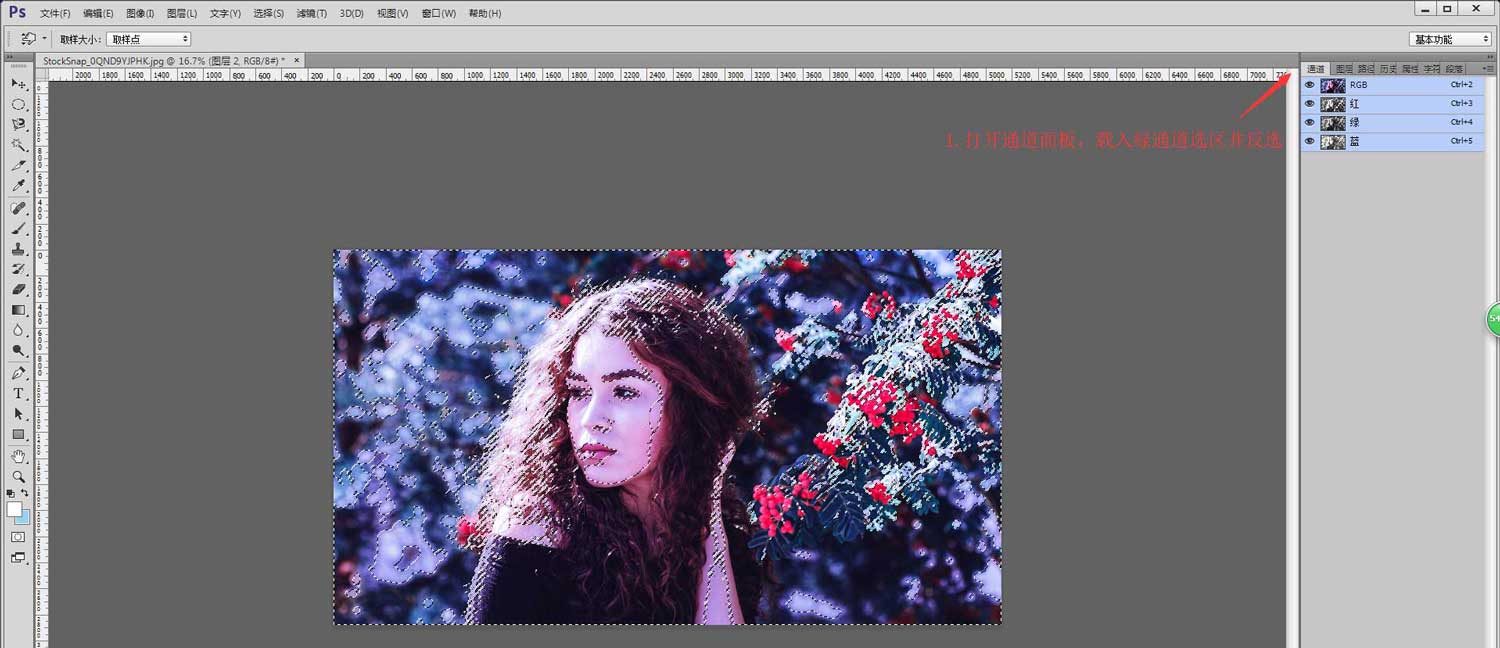Open 3D(D) menu
Viewport: 1500px width, 648px height.
(x=351, y=14)
